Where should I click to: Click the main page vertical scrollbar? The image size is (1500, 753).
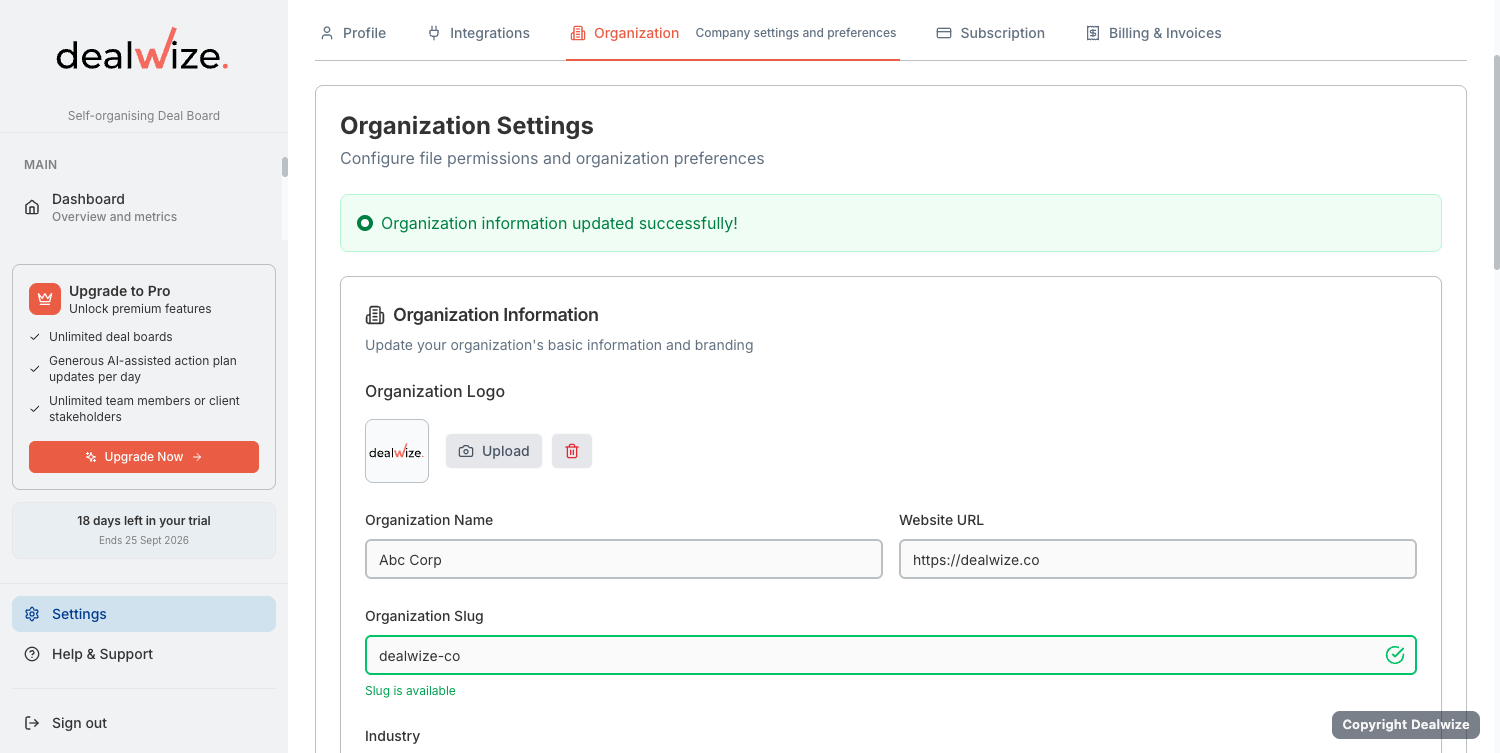point(1496,160)
